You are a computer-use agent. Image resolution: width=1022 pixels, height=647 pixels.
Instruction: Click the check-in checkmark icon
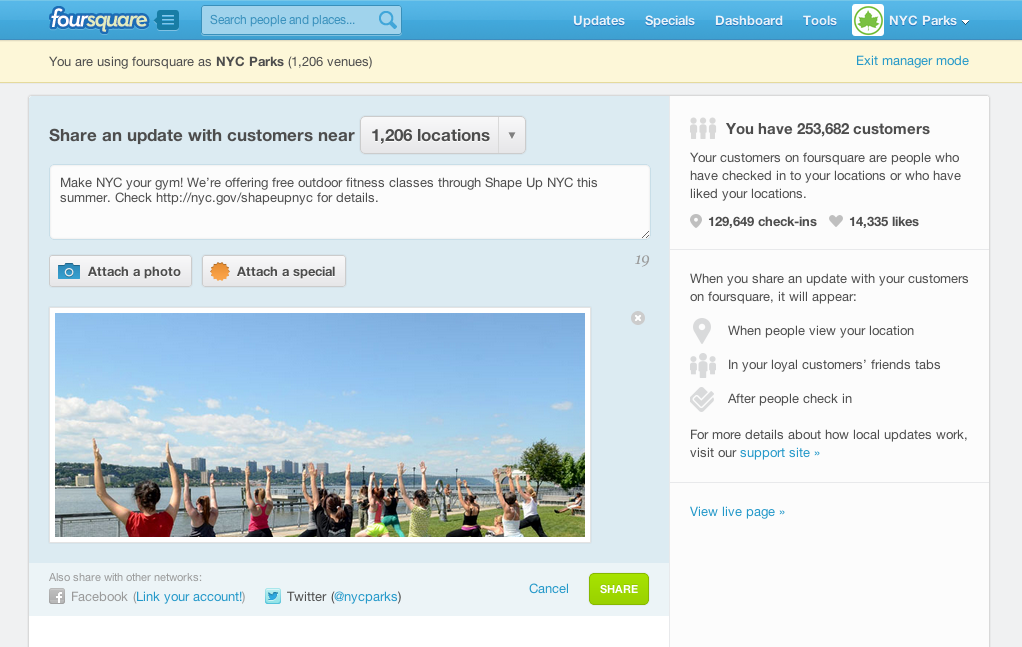(702, 399)
